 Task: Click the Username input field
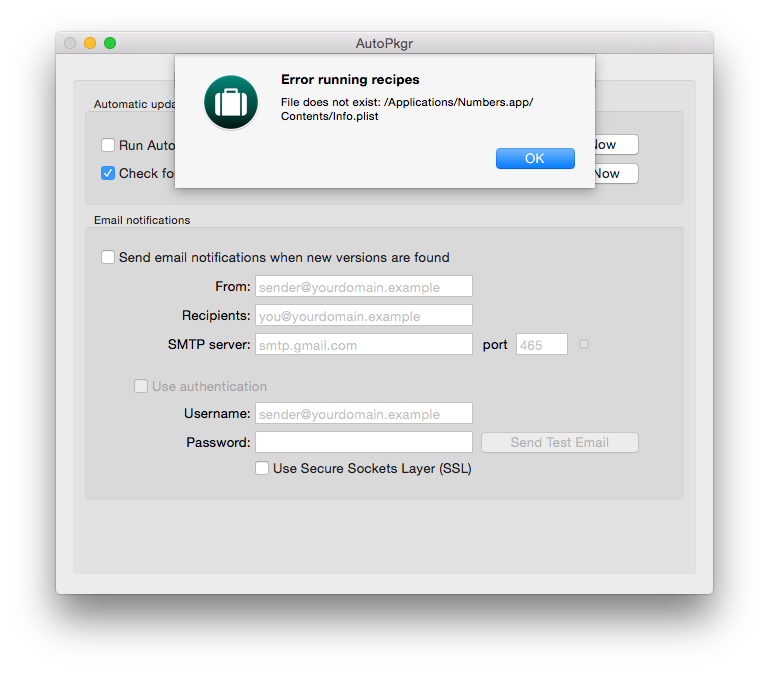(363, 414)
